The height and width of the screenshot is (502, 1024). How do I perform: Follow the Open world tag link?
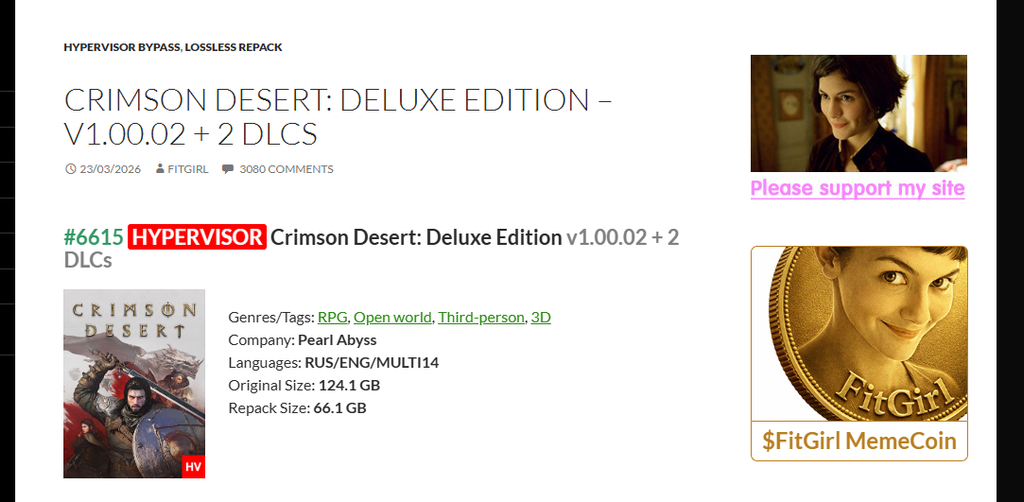pos(393,317)
